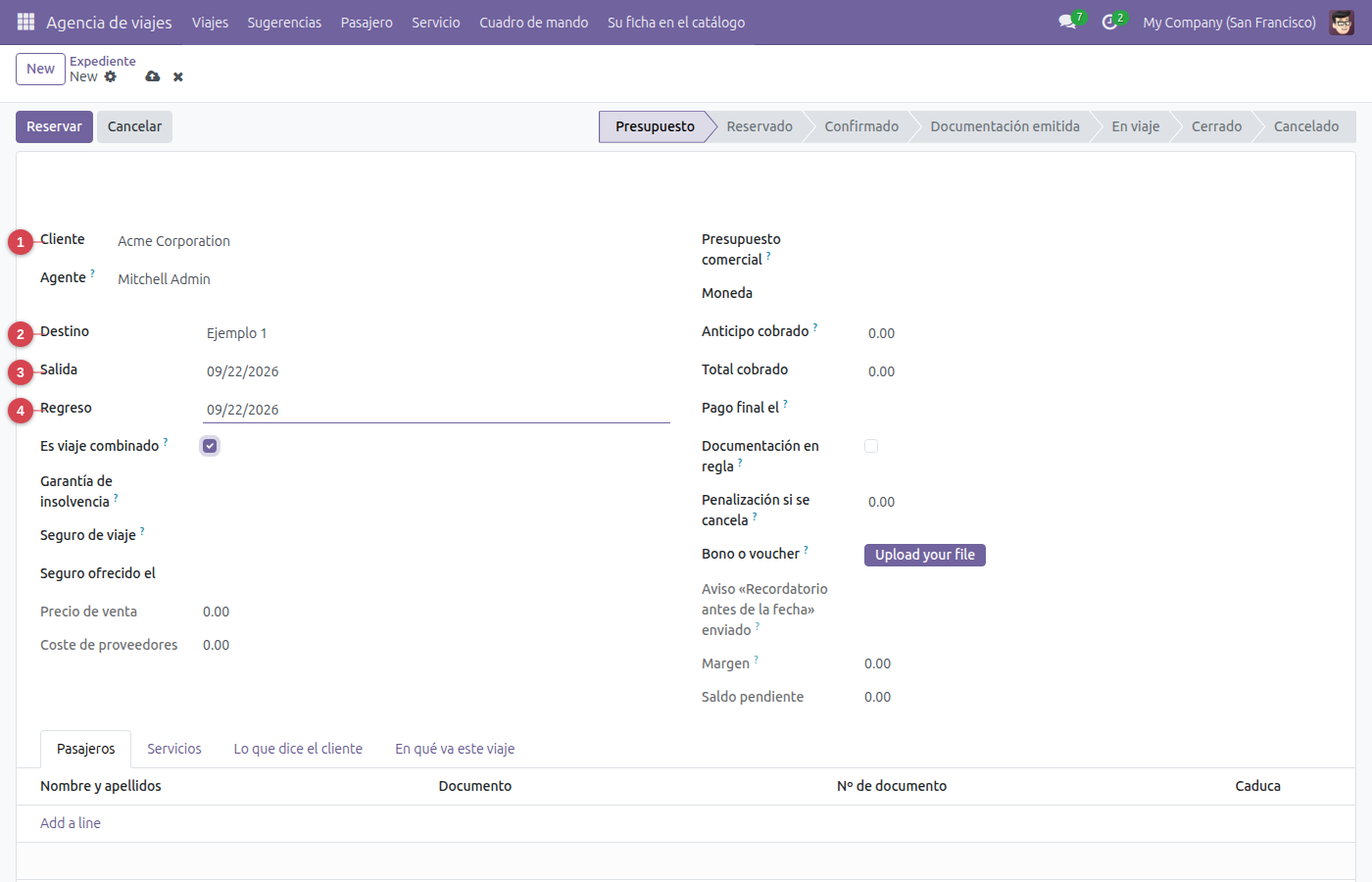Click the Add a line link
The image size is (1372, 882).
tap(71, 823)
